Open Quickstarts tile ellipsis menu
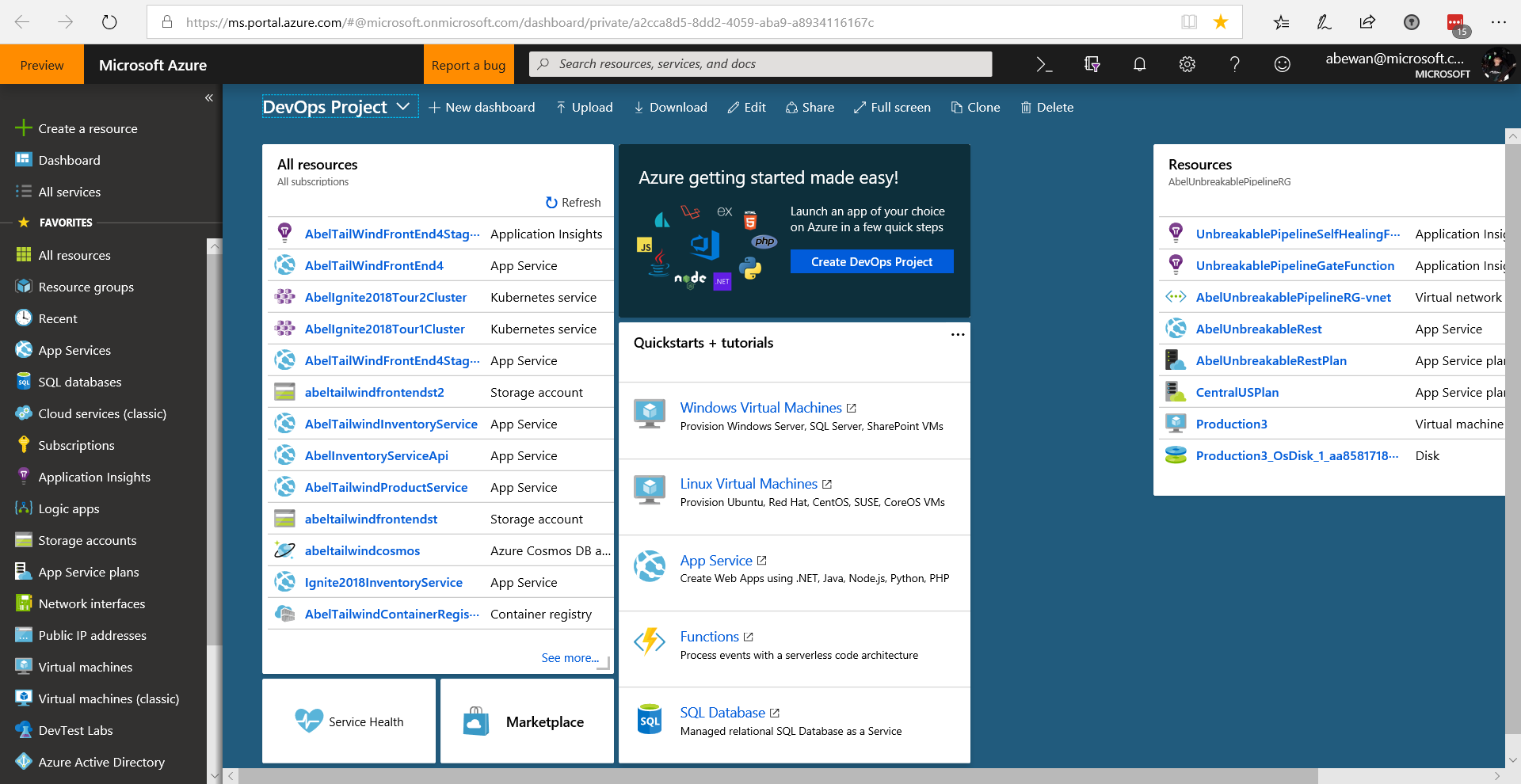Image resolution: width=1521 pixels, height=784 pixels. click(958, 335)
